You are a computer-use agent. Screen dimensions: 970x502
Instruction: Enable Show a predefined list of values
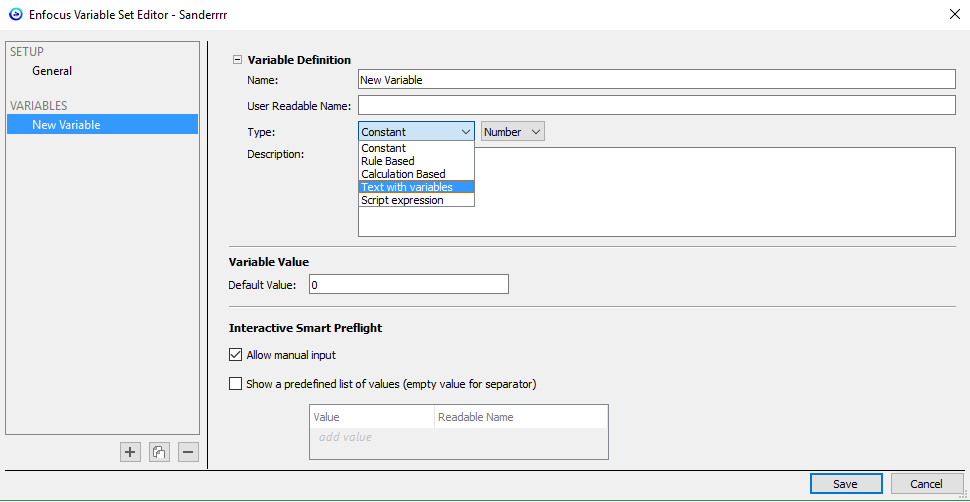point(236,383)
